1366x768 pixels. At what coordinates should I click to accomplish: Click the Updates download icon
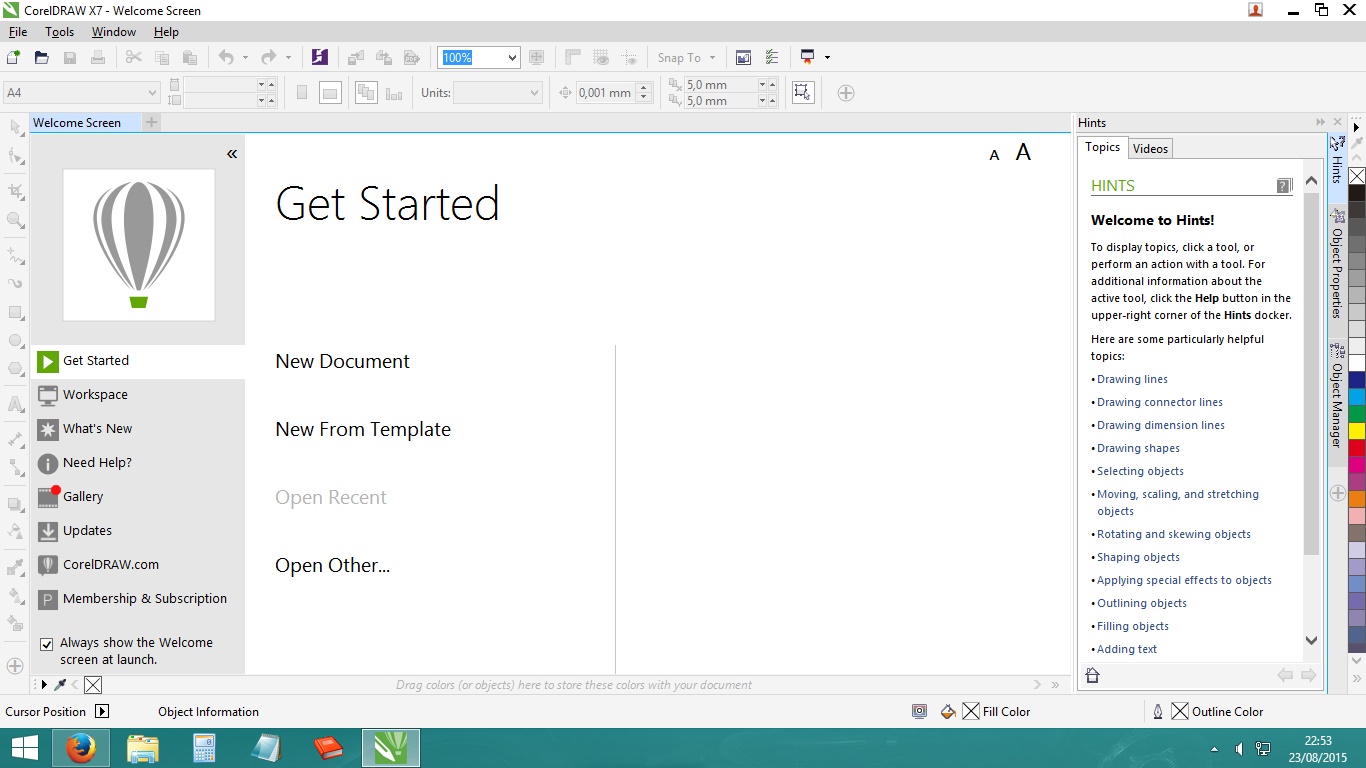[47, 531]
